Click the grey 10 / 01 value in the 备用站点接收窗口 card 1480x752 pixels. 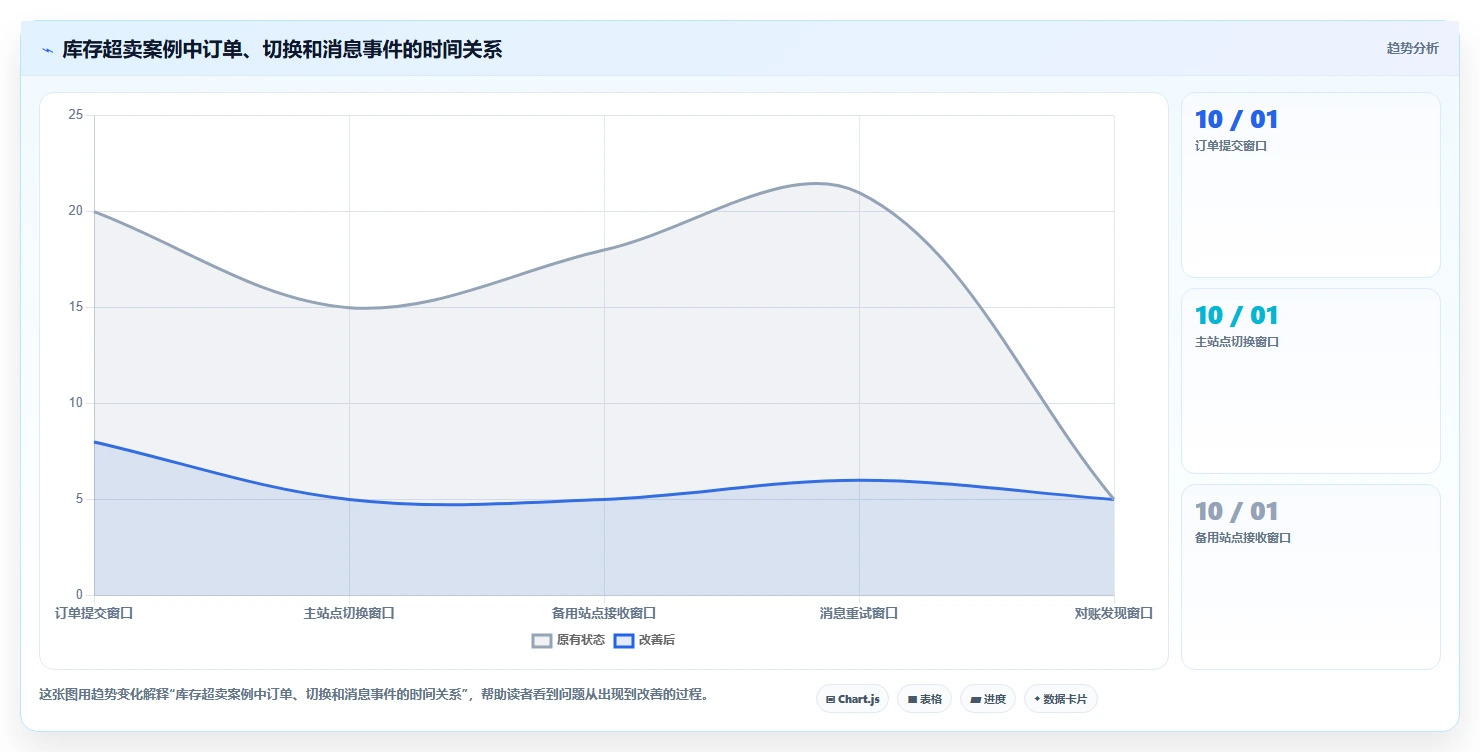click(1236, 512)
